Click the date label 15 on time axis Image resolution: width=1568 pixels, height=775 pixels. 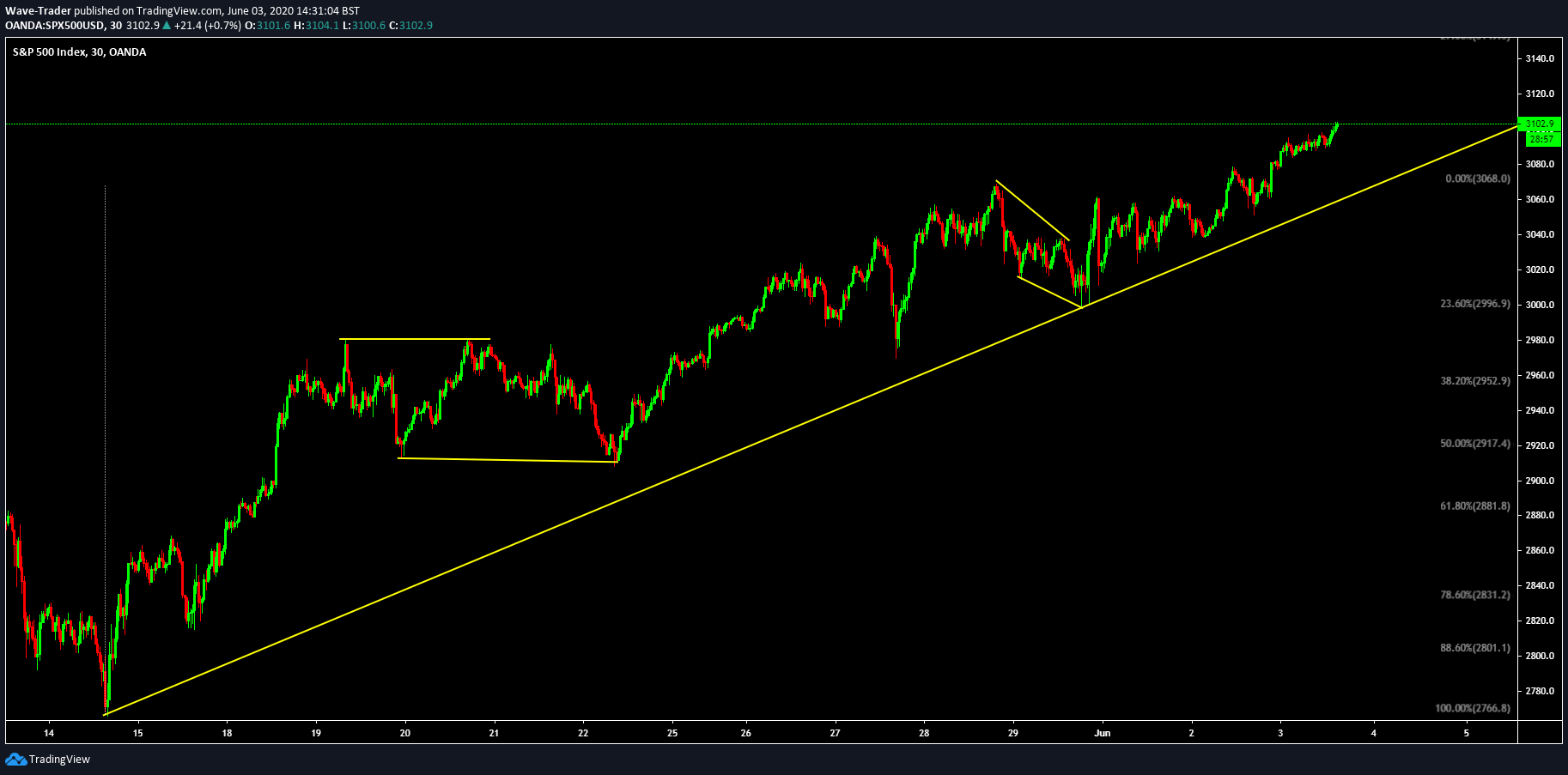coord(137,733)
